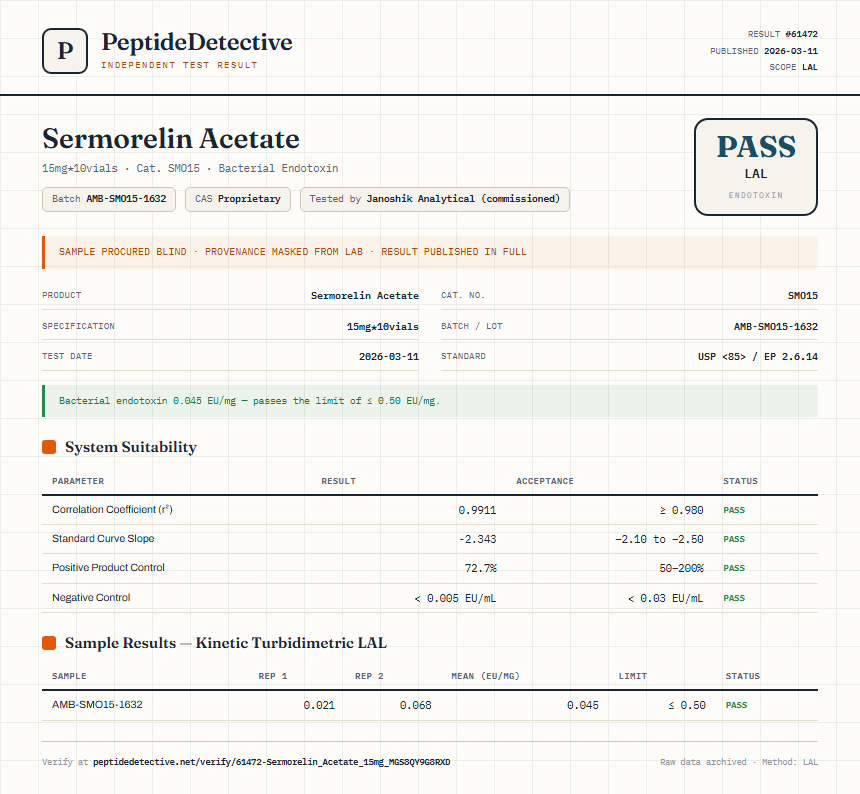Click the limit value ≤ 0.50
This screenshot has width=860, height=794.
tap(687, 705)
